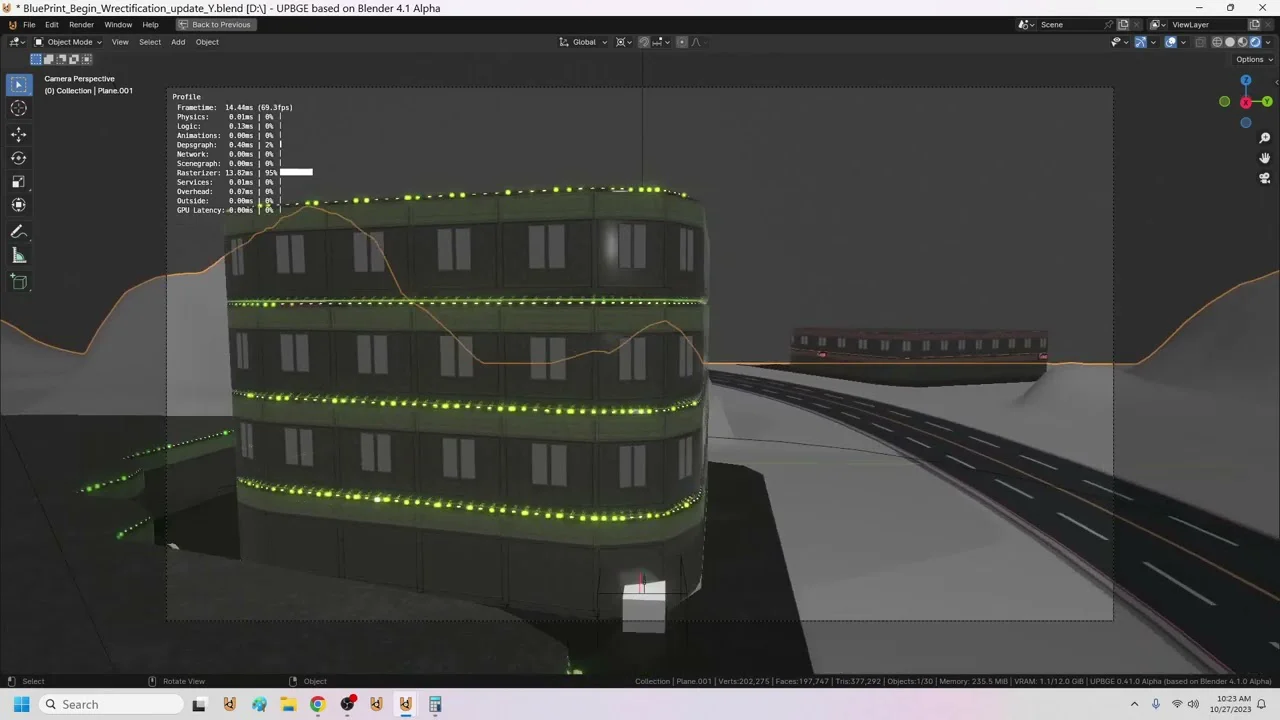
Task: Activate the Scale tool
Action: click(19, 181)
